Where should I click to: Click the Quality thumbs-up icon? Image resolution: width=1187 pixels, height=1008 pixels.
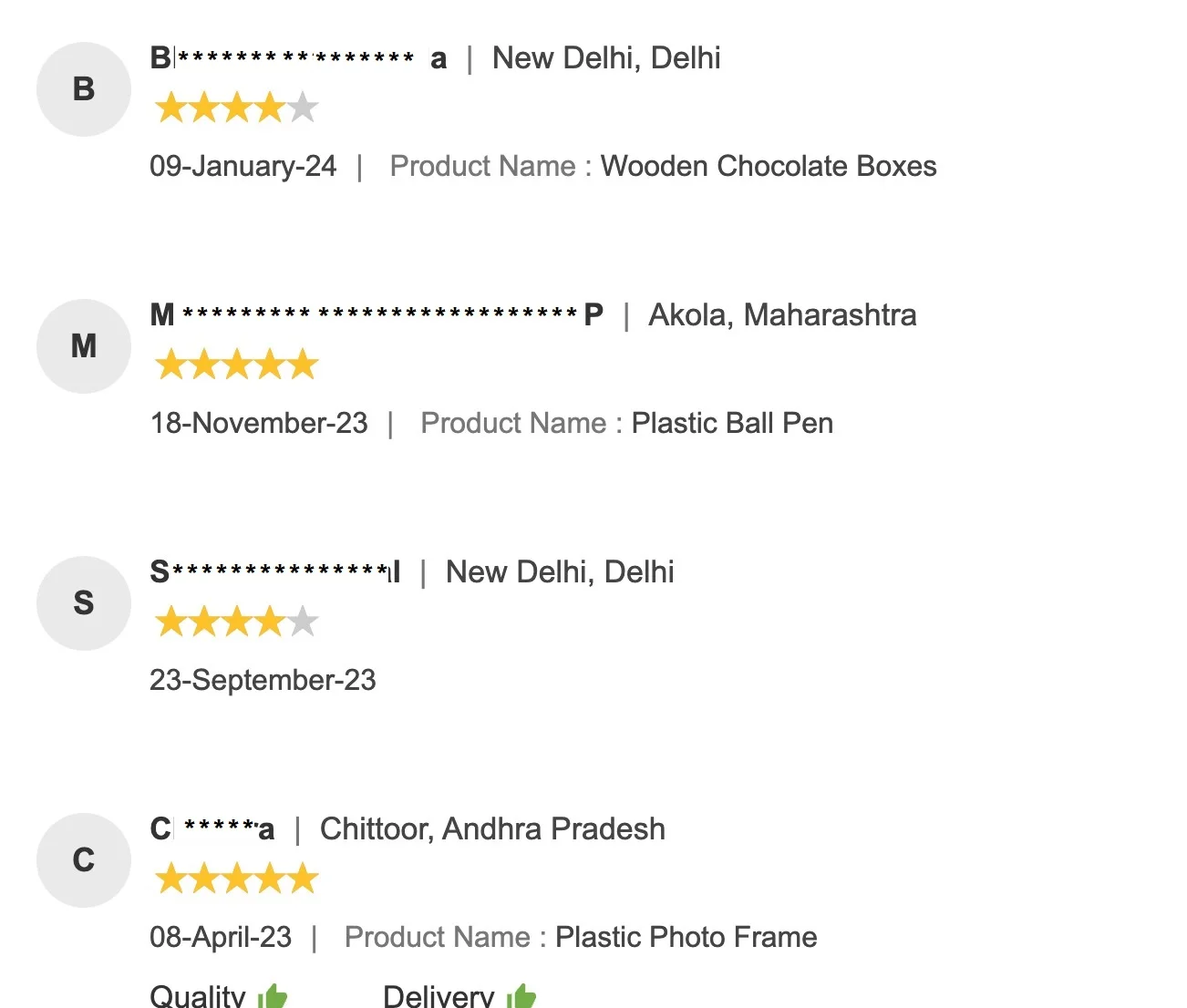[x=273, y=996]
